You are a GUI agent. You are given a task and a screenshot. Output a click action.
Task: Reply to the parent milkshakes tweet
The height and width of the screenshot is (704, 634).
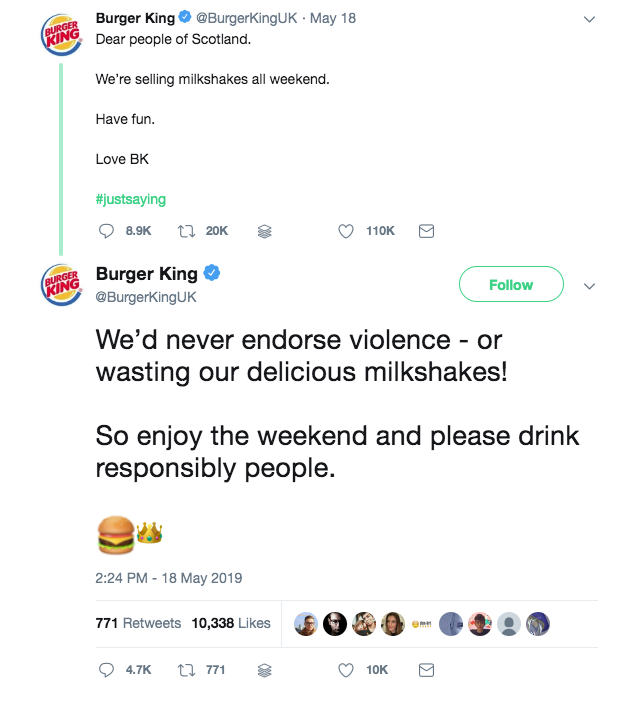point(108,231)
